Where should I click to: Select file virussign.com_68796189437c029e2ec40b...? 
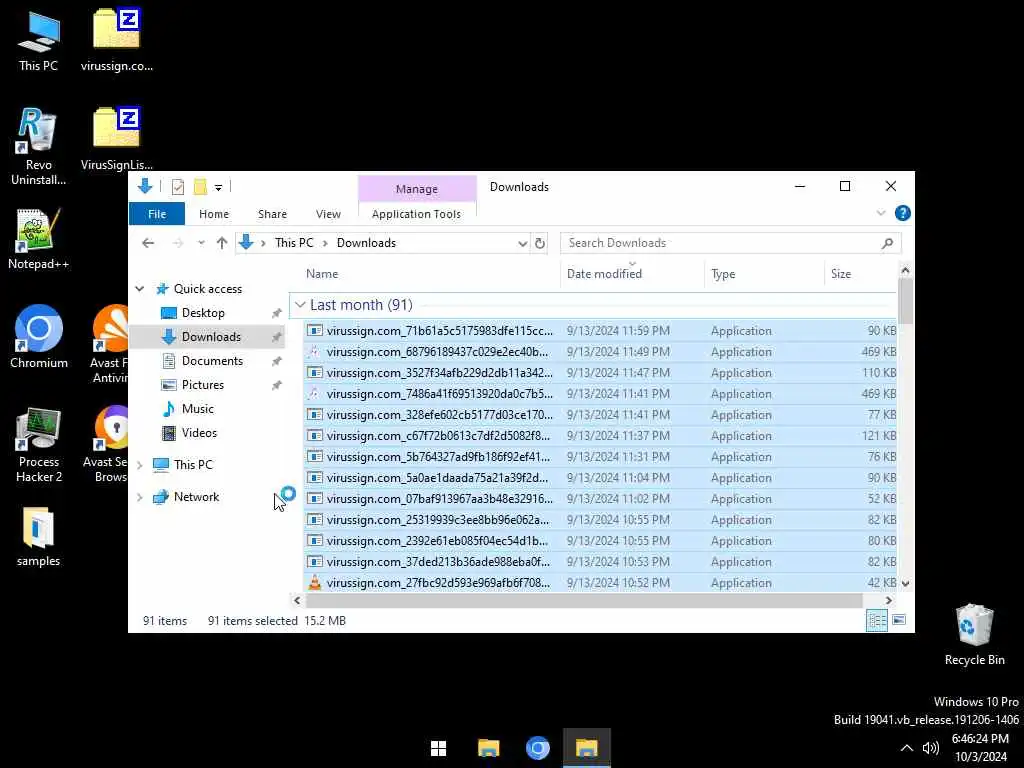pos(600,352)
